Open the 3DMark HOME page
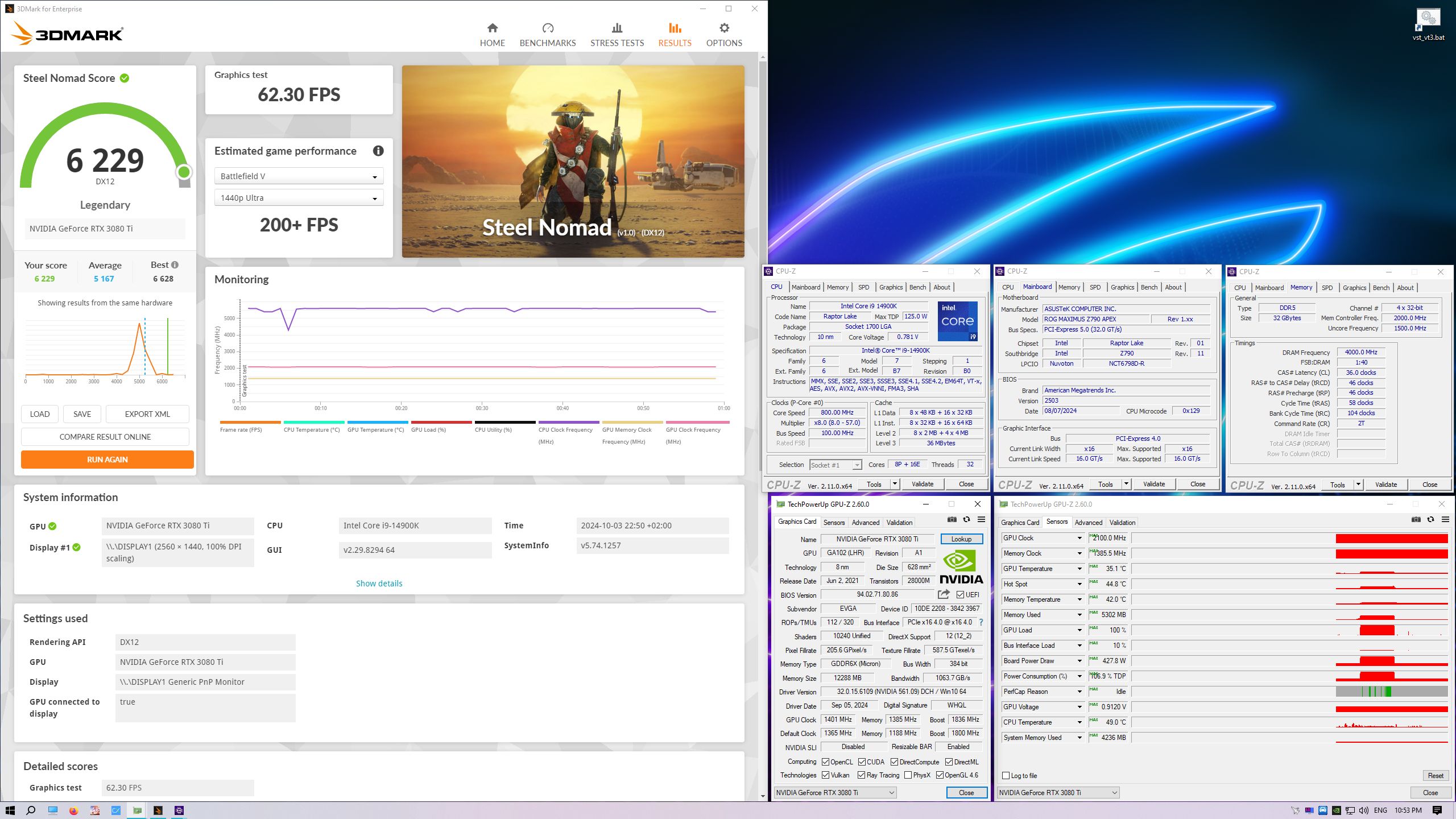 click(x=492, y=35)
